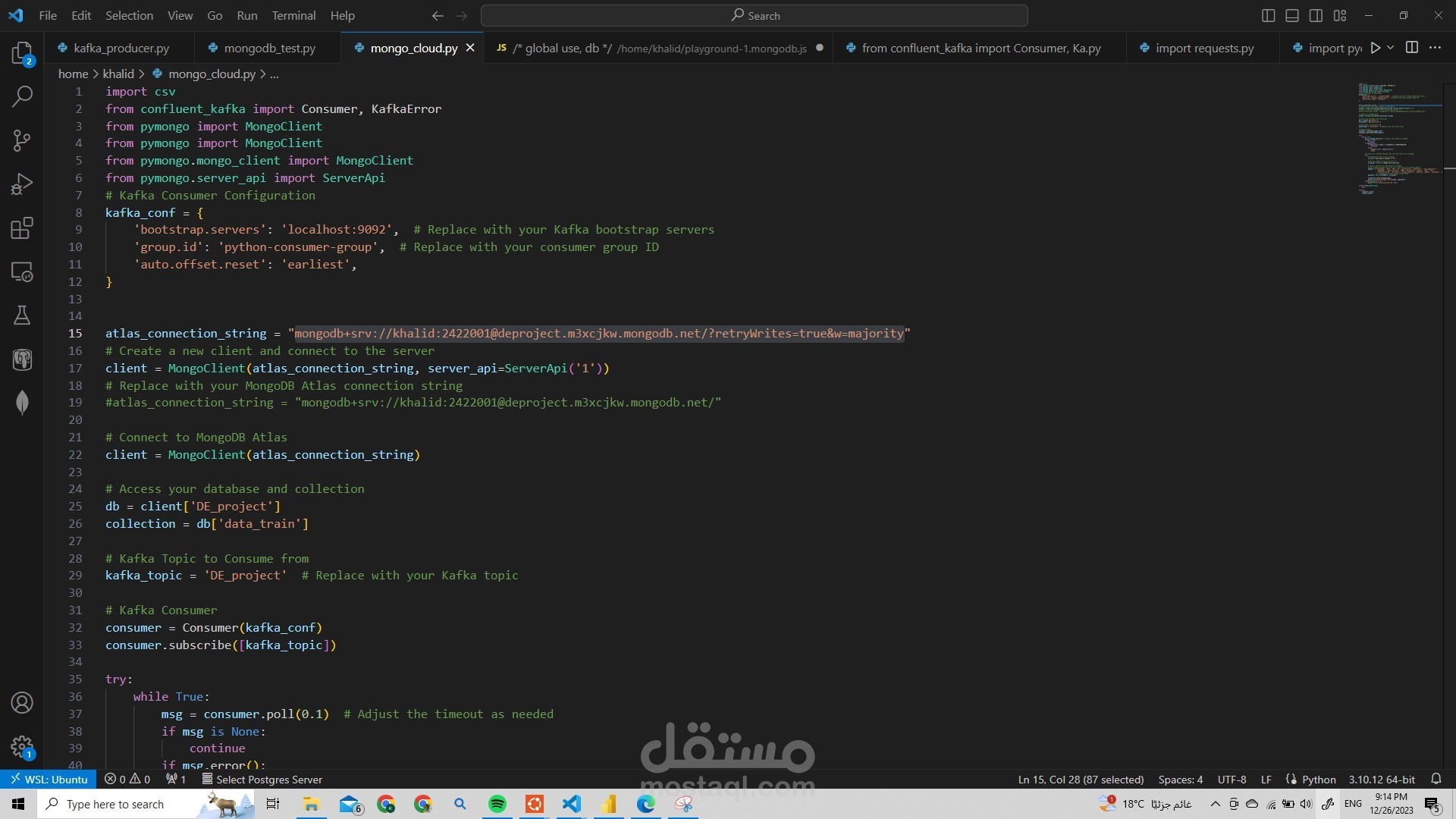Open File Explorer from the taskbar
The height and width of the screenshot is (819, 1456).
pyautogui.click(x=311, y=804)
